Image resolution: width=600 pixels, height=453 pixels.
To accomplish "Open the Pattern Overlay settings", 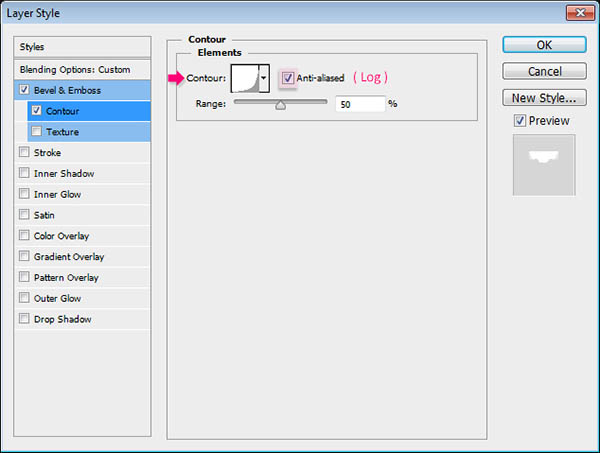I will pyautogui.click(x=82, y=277).
